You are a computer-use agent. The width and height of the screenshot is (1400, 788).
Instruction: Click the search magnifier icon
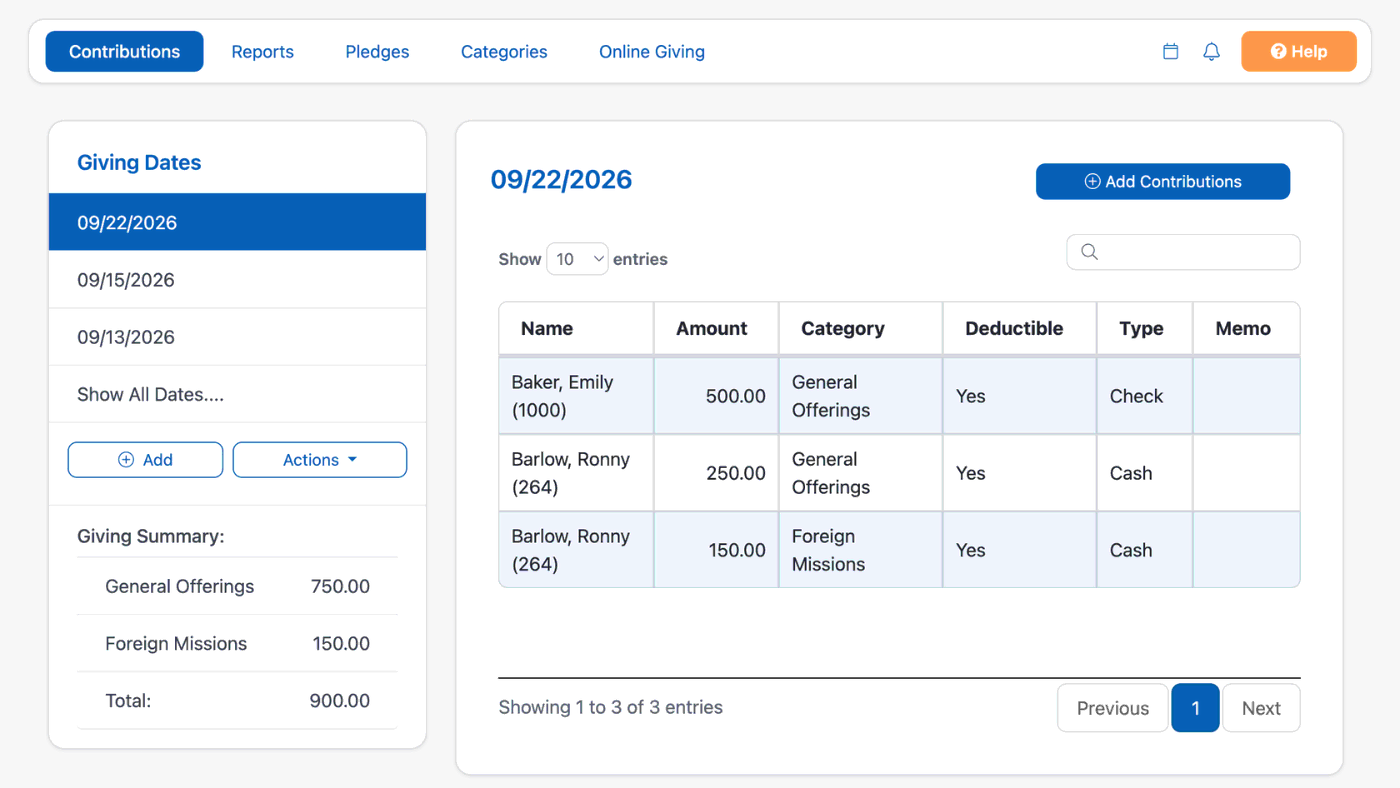click(x=1090, y=252)
